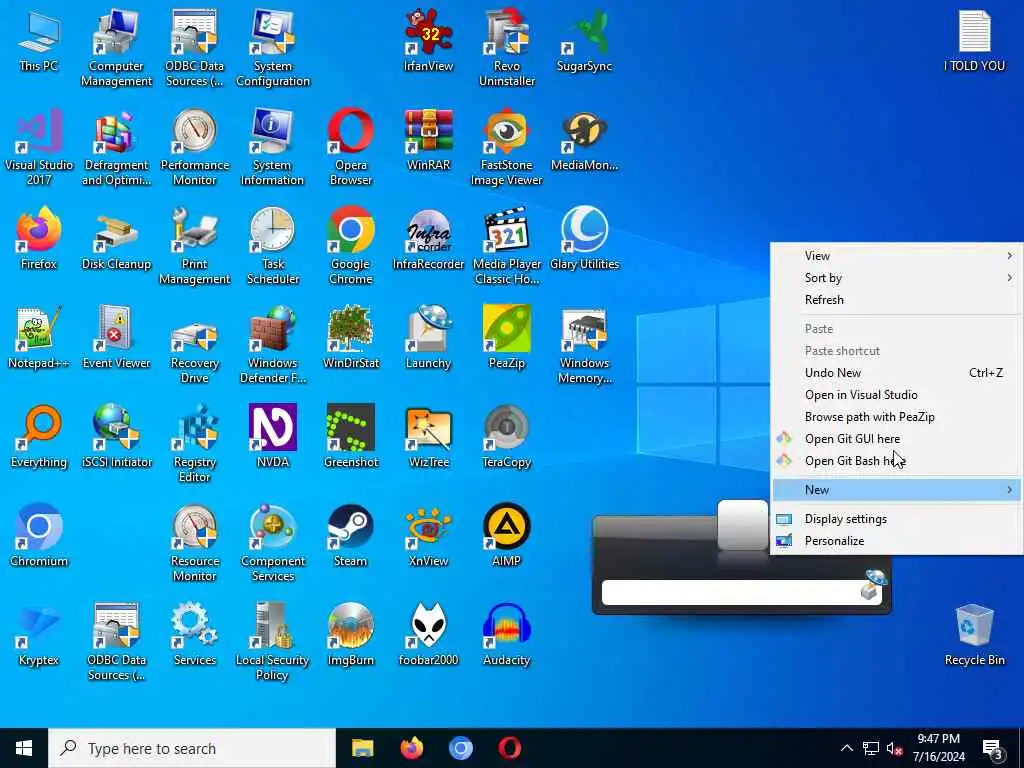Select the TeraCopy desktop icon
This screenshot has width=1024, height=768.
point(507,436)
